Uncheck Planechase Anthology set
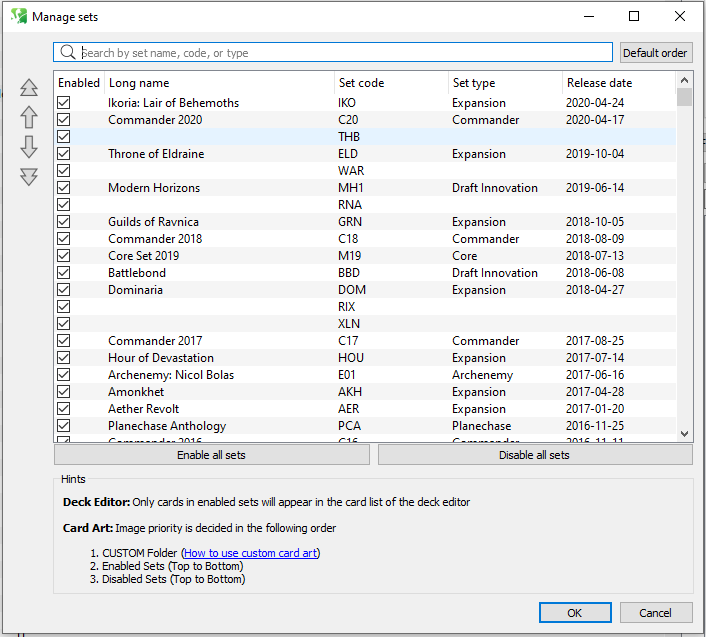706x637 pixels. point(63,425)
